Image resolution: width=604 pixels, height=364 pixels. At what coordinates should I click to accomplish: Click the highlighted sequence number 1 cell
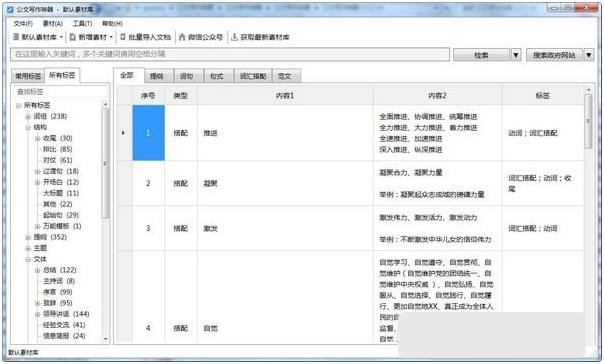click(148, 133)
